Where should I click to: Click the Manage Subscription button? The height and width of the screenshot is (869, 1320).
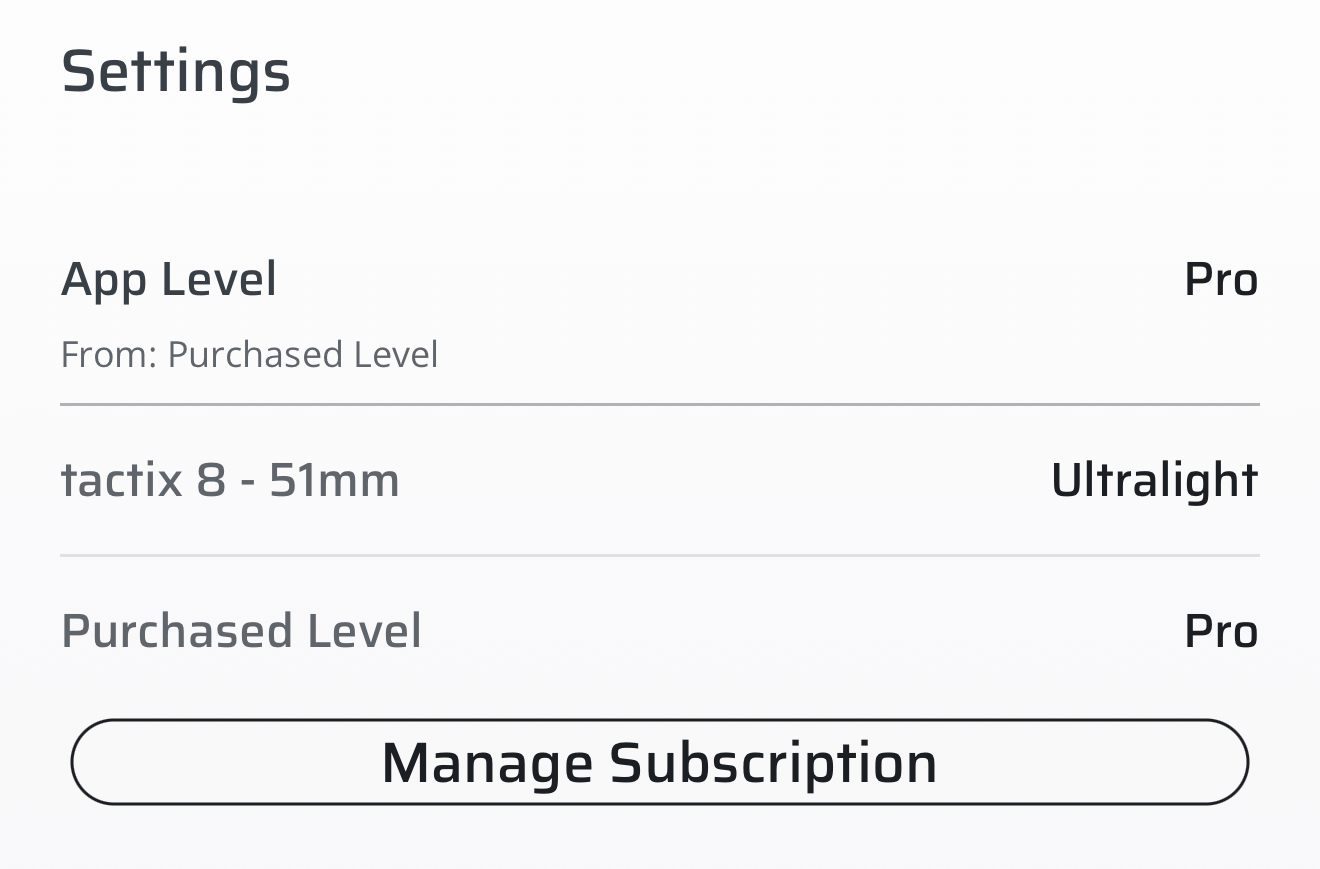659,762
